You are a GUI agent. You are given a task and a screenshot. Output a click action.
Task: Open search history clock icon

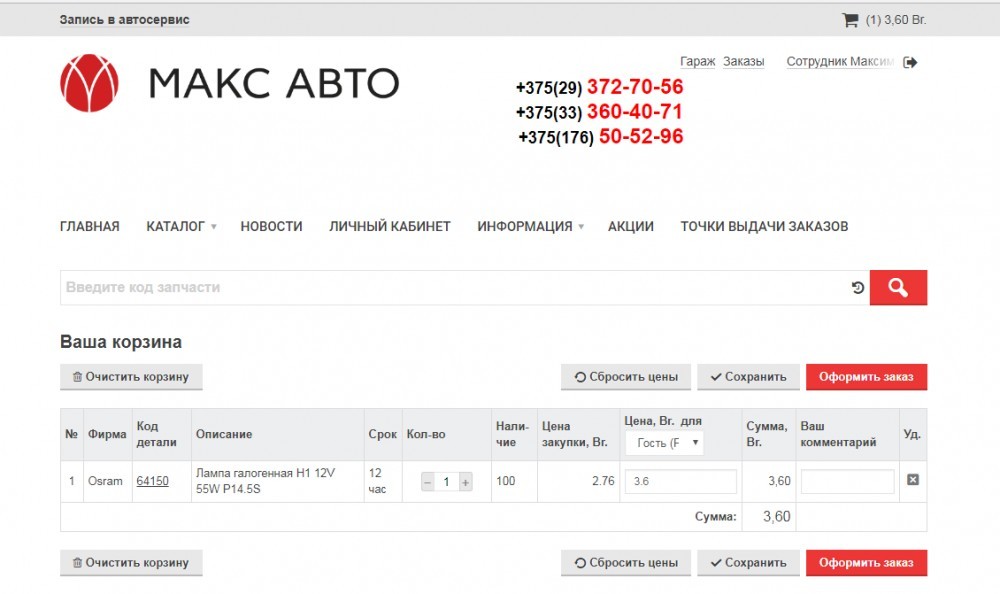pyautogui.click(x=858, y=288)
